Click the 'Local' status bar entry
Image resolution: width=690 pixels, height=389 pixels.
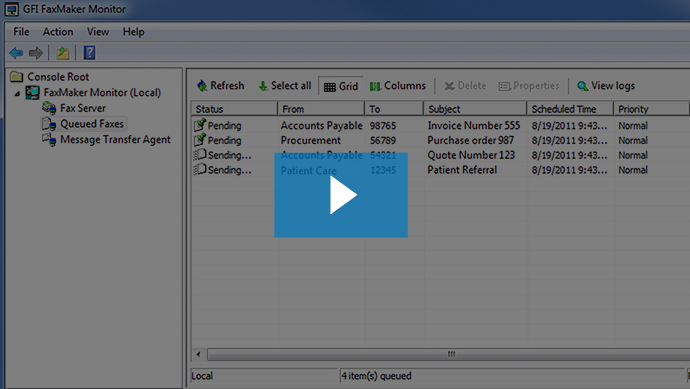[202, 376]
